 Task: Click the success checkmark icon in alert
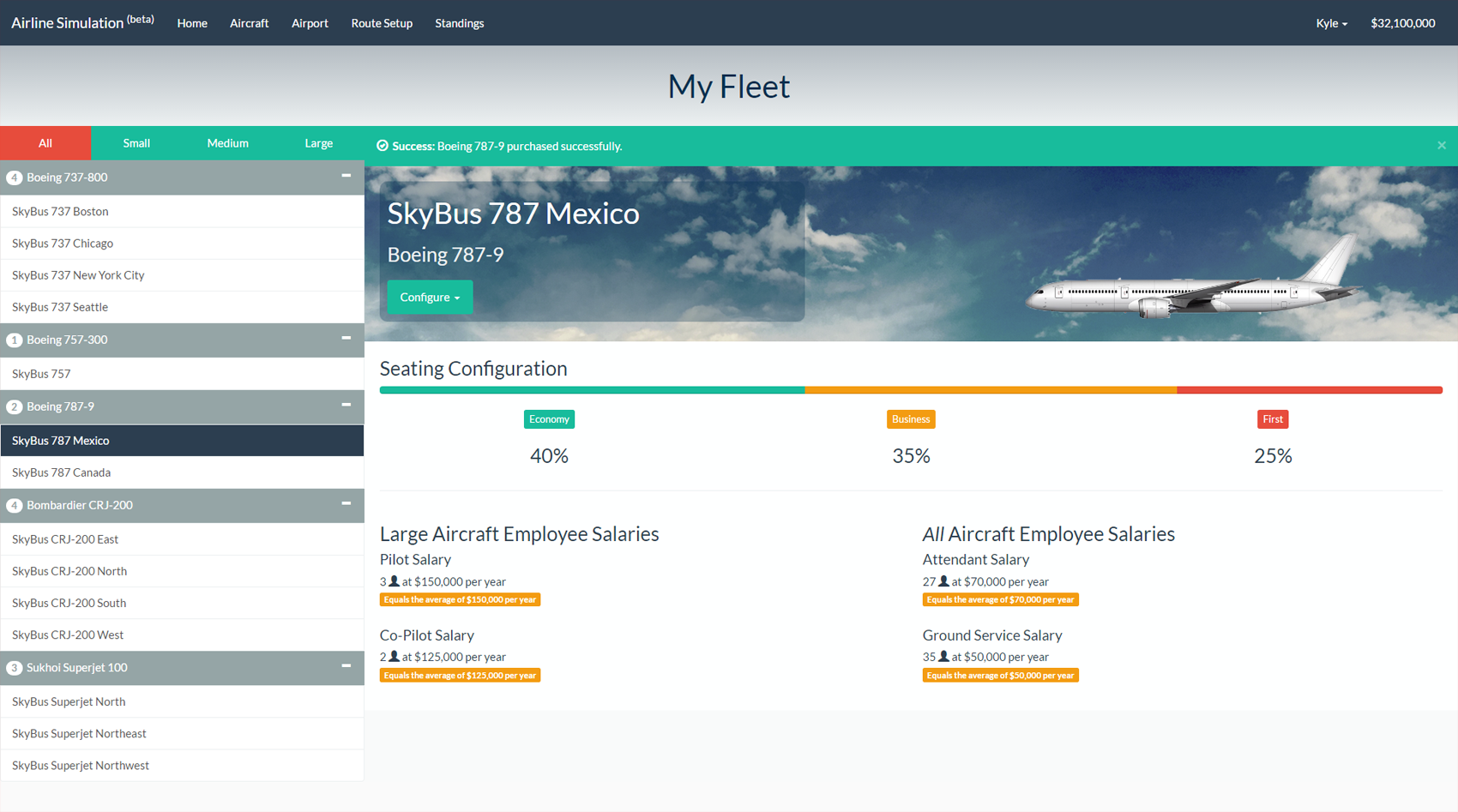[383, 146]
